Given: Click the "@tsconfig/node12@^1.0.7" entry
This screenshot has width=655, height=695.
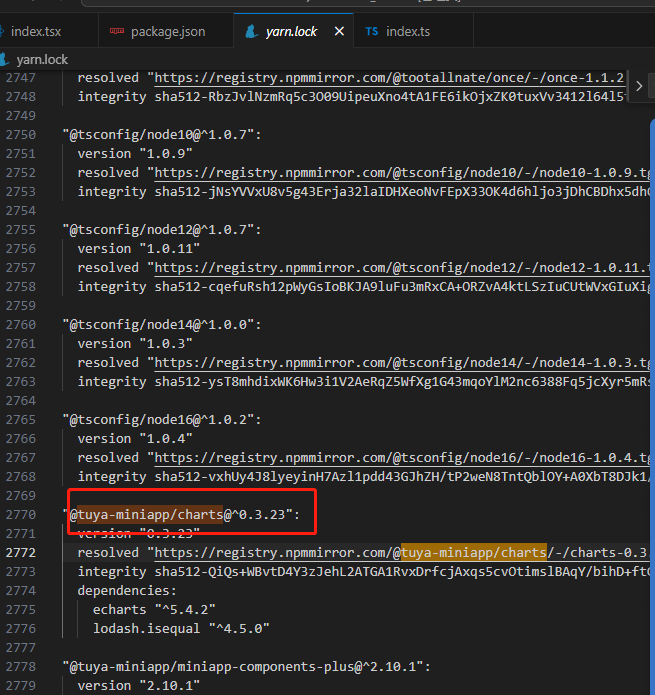Looking at the screenshot, I should pos(162,230).
